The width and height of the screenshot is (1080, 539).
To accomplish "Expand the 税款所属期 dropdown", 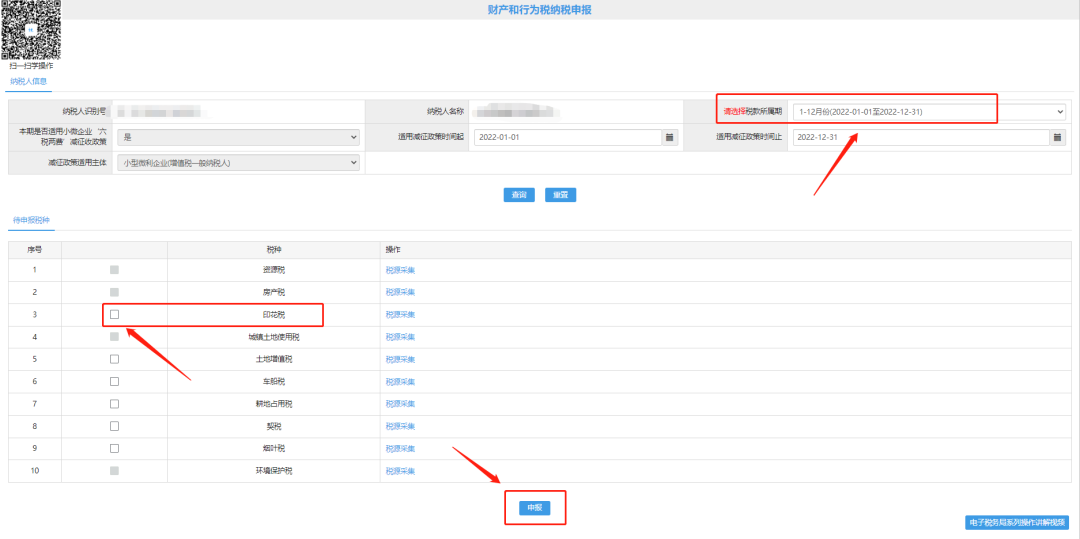I will [928, 112].
